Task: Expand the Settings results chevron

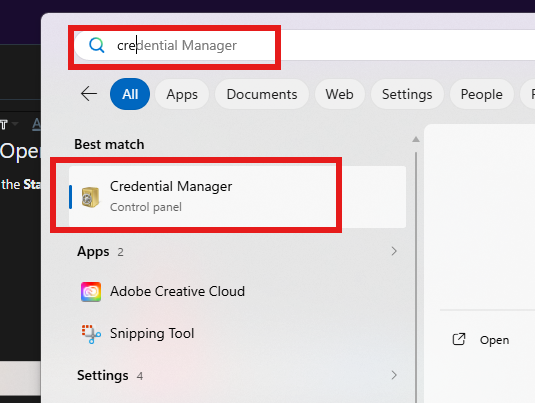Action: (x=394, y=375)
